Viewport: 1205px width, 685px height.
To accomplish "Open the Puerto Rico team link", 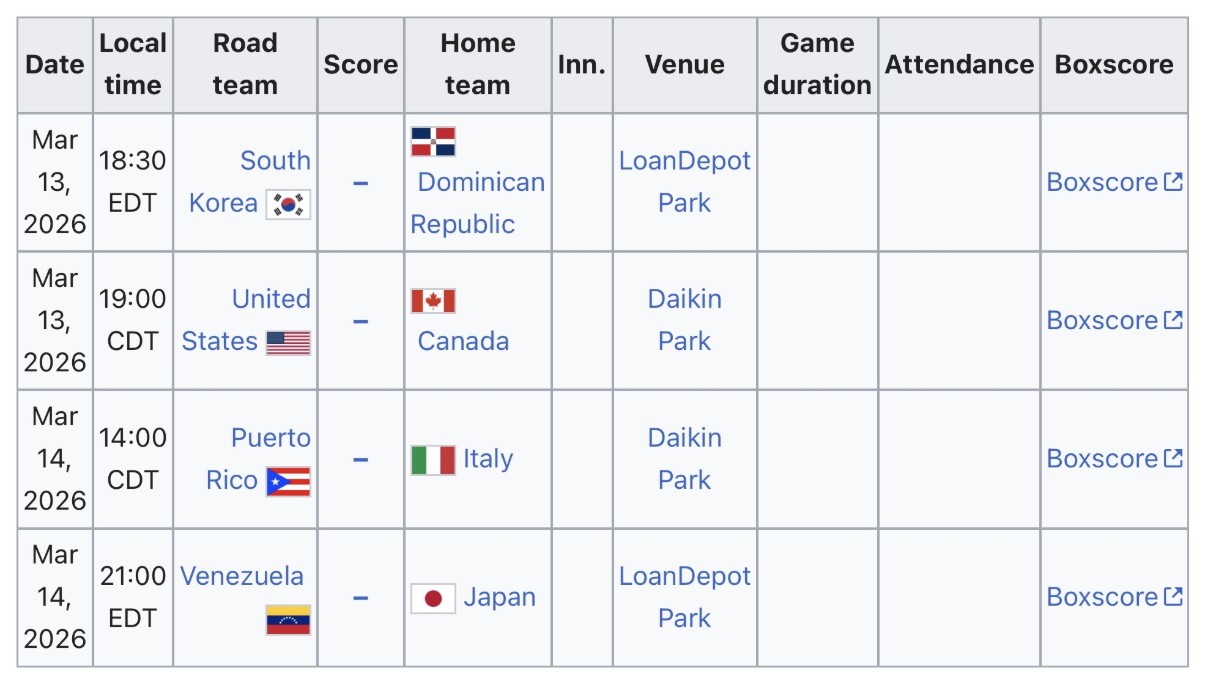I will 270,438.
